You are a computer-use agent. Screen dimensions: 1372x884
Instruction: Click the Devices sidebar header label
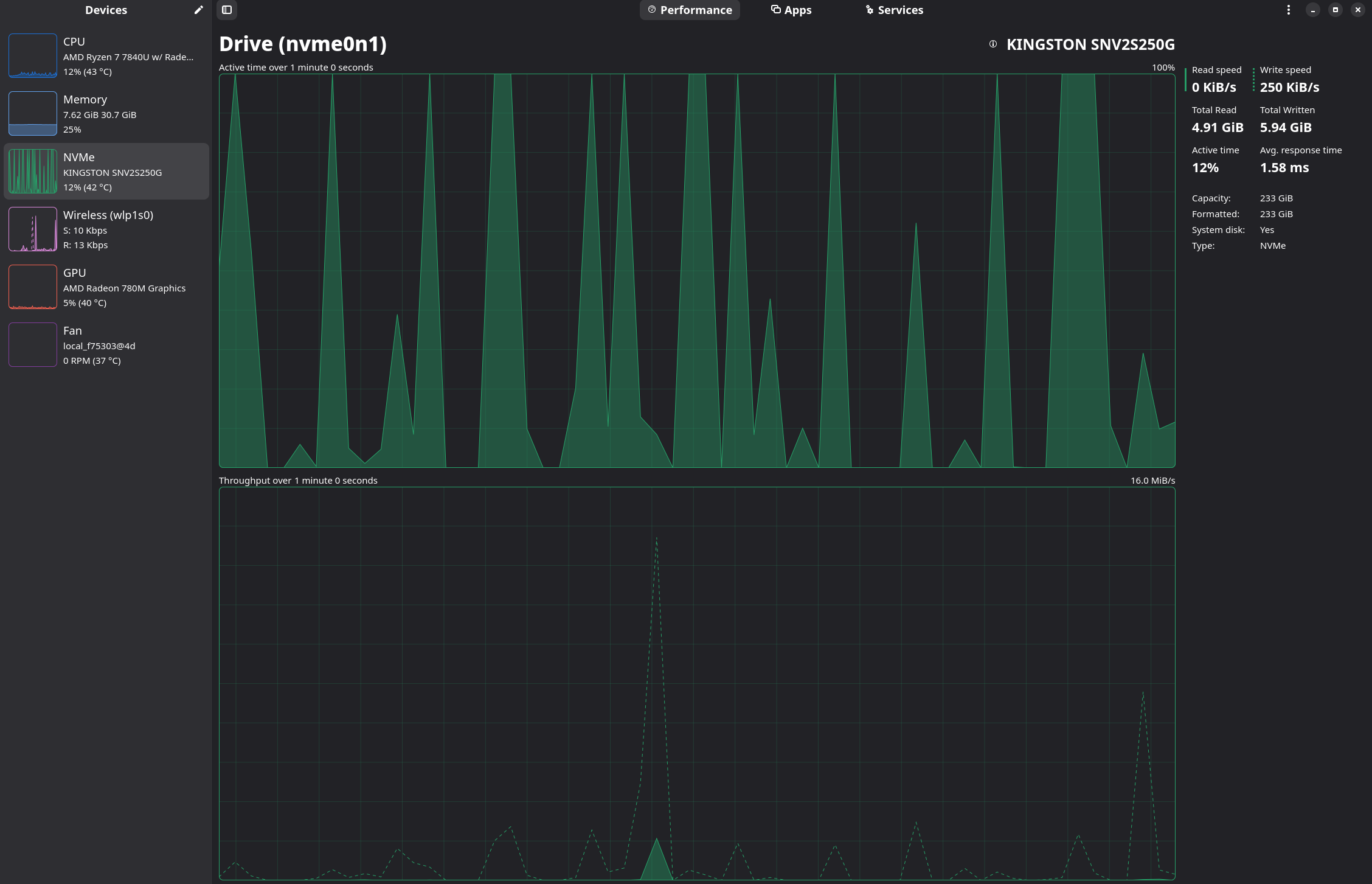(x=106, y=10)
